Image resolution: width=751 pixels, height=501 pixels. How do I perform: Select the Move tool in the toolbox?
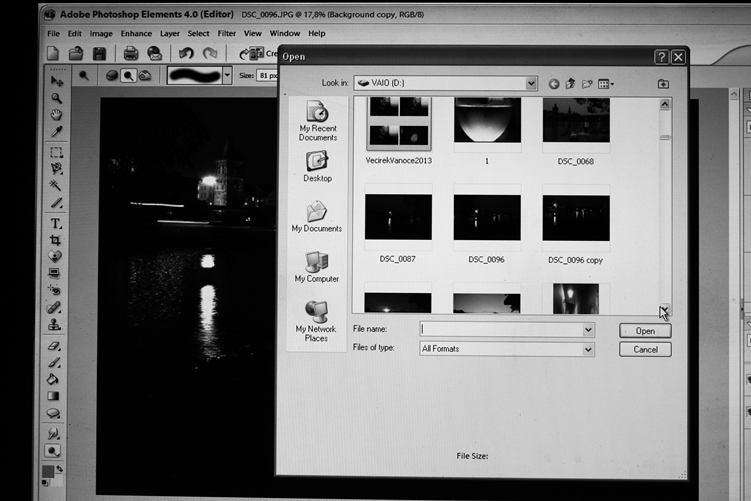coord(57,81)
